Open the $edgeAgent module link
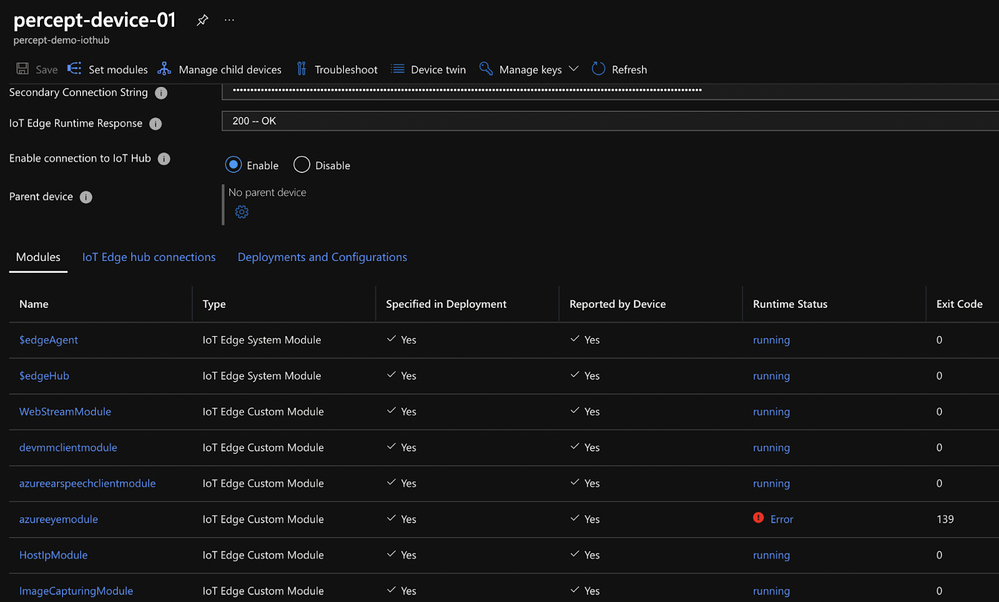The width and height of the screenshot is (999, 602). [49, 340]
